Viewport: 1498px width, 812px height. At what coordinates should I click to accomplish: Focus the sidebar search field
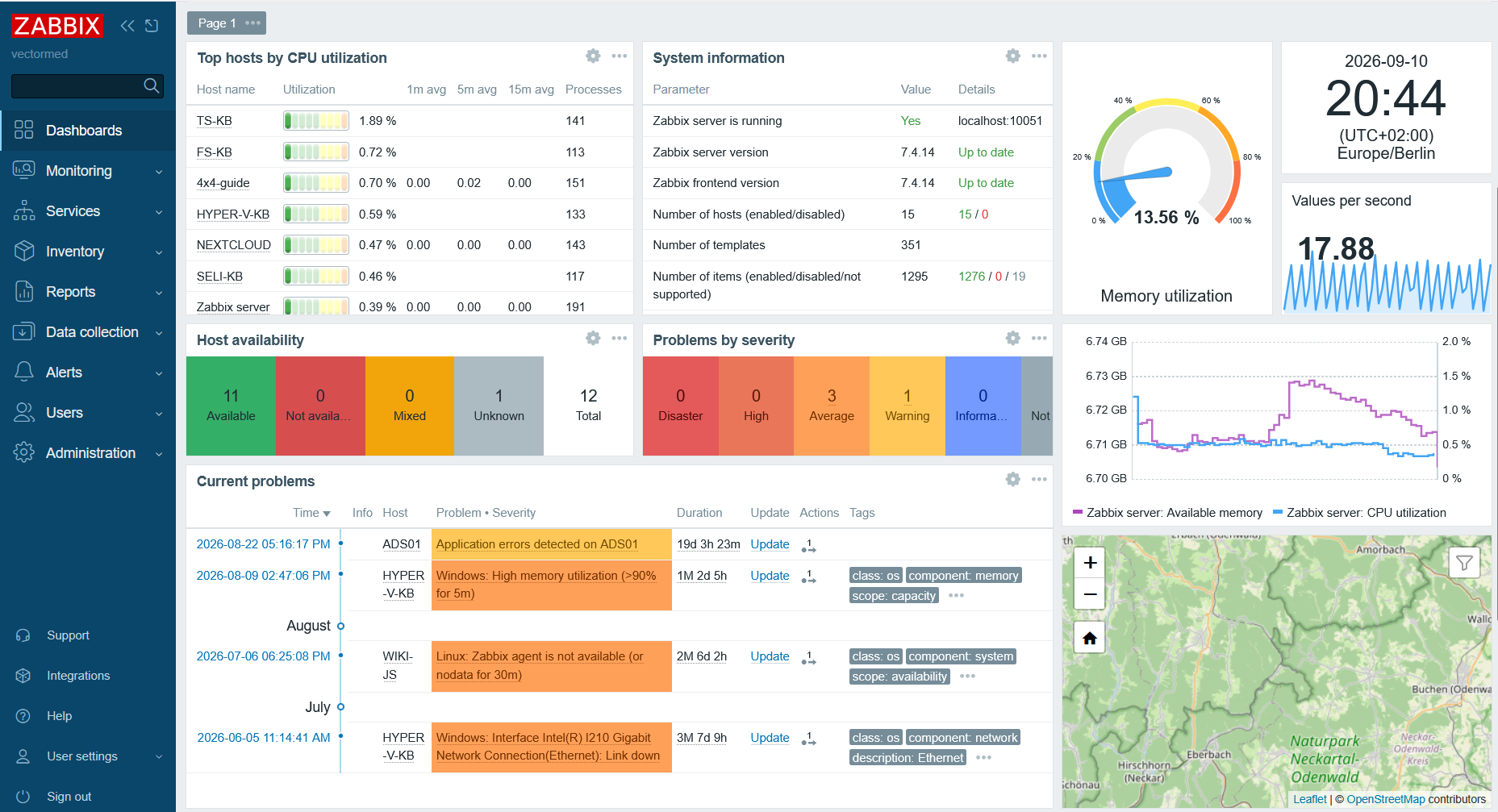point(77,86)
